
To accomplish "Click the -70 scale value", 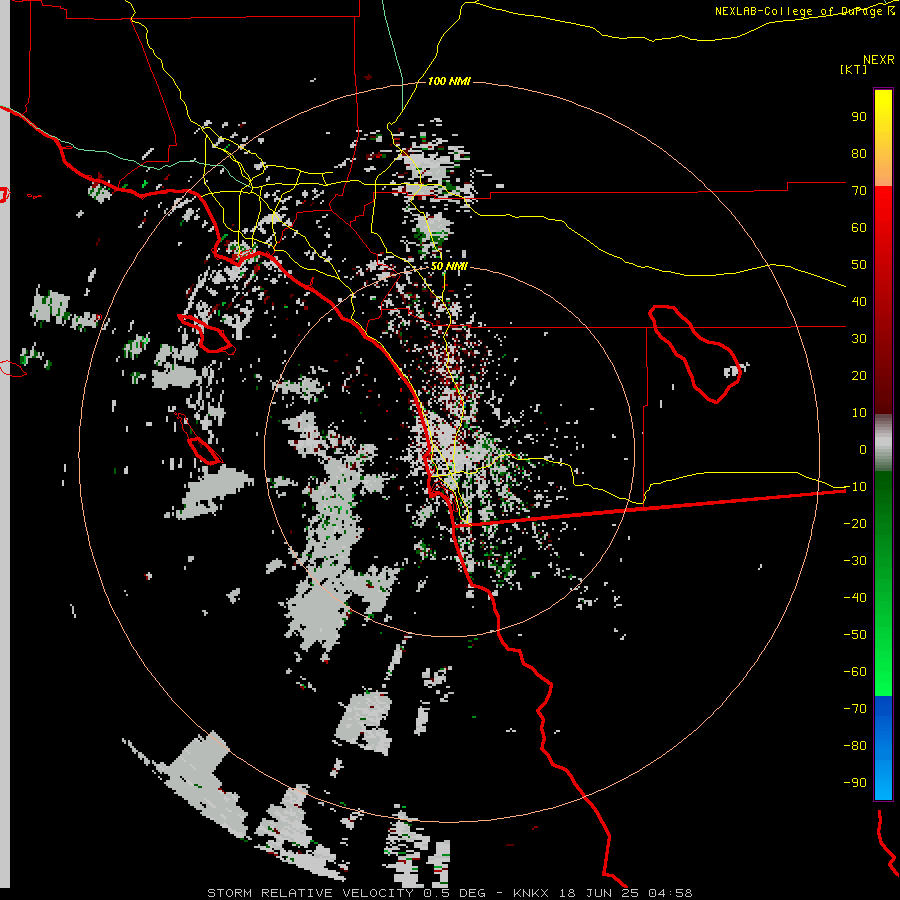I will [855, 709].
